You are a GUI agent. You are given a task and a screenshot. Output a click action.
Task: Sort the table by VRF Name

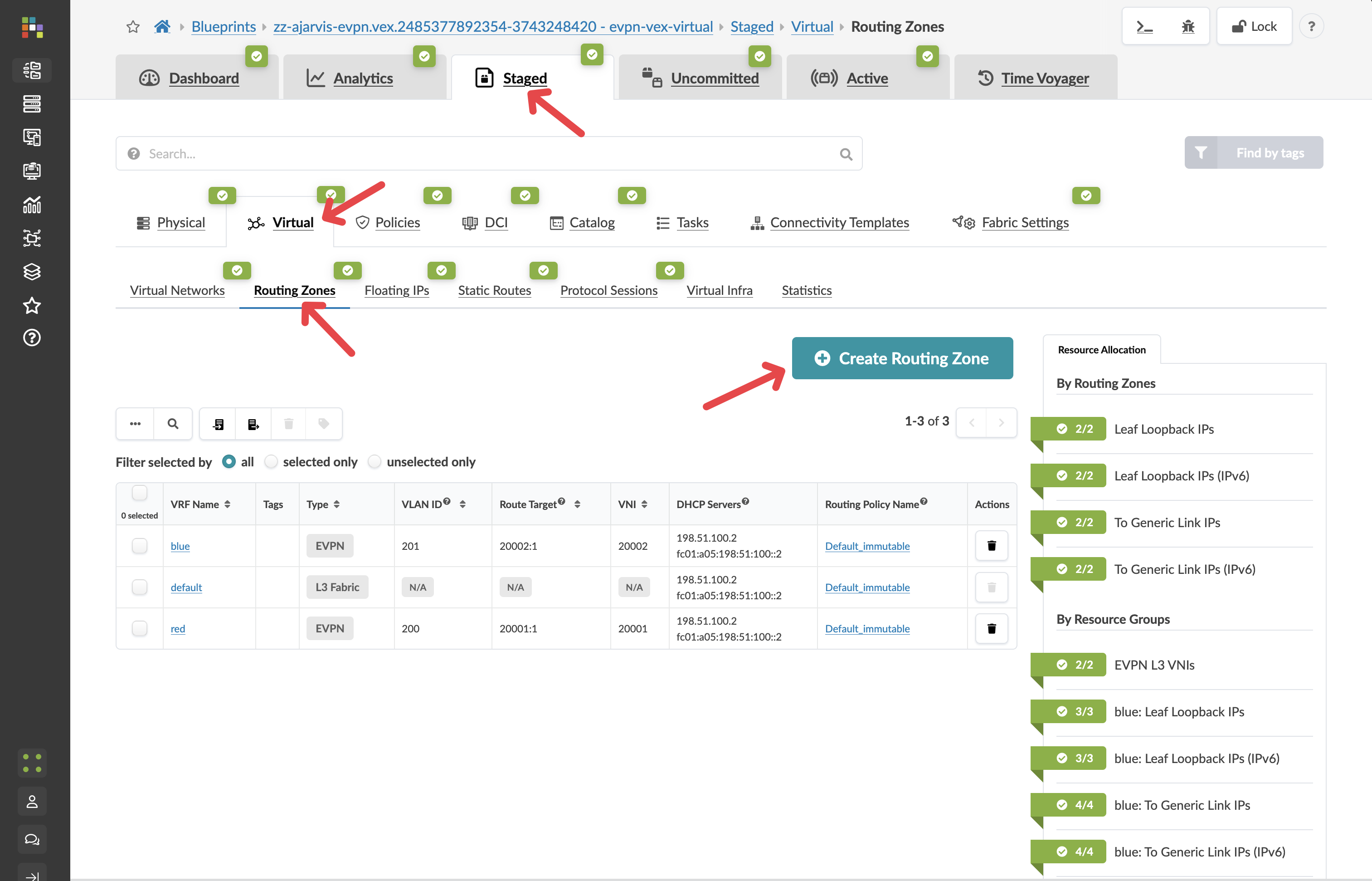pyautogui.click(x=227, y=504)
